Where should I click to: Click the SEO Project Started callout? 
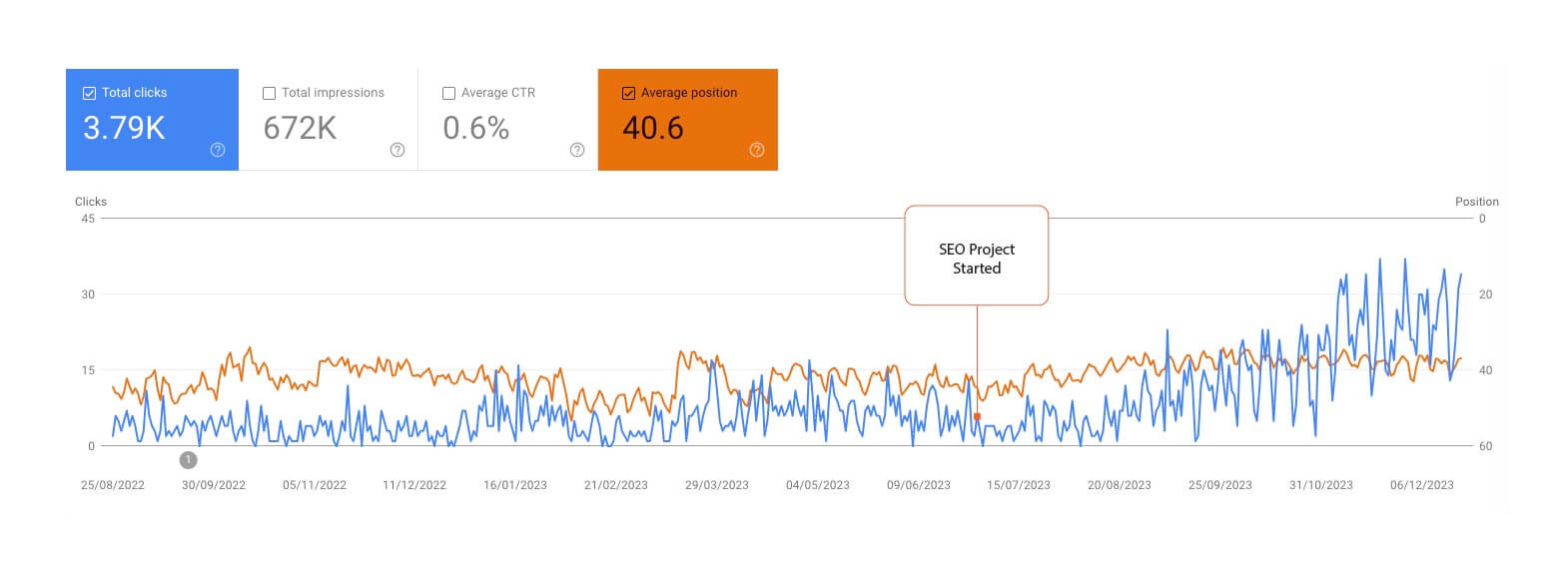[977, 256]
